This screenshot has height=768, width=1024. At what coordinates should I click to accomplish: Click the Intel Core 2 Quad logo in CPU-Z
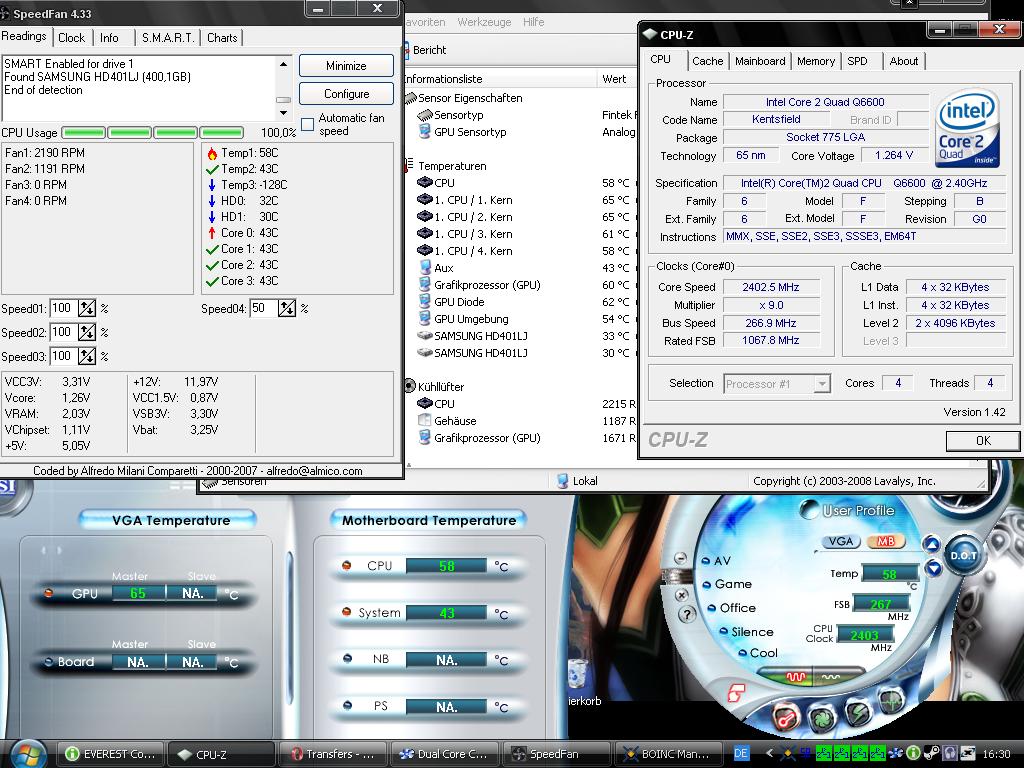[x=967, y=129]
